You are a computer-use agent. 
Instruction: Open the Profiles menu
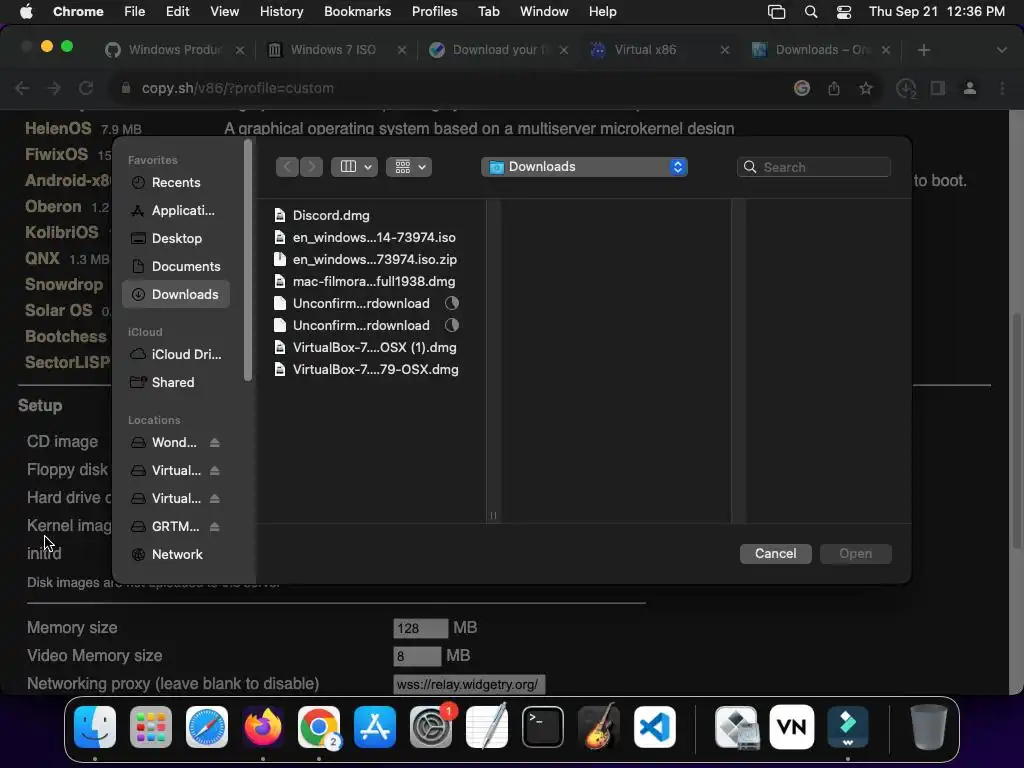(434, 12)
